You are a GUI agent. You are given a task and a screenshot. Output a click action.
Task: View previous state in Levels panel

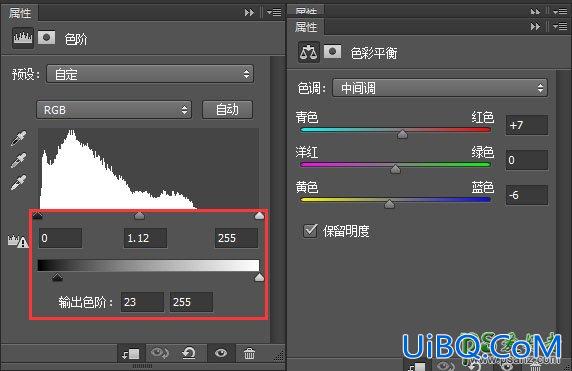[159, 353]
